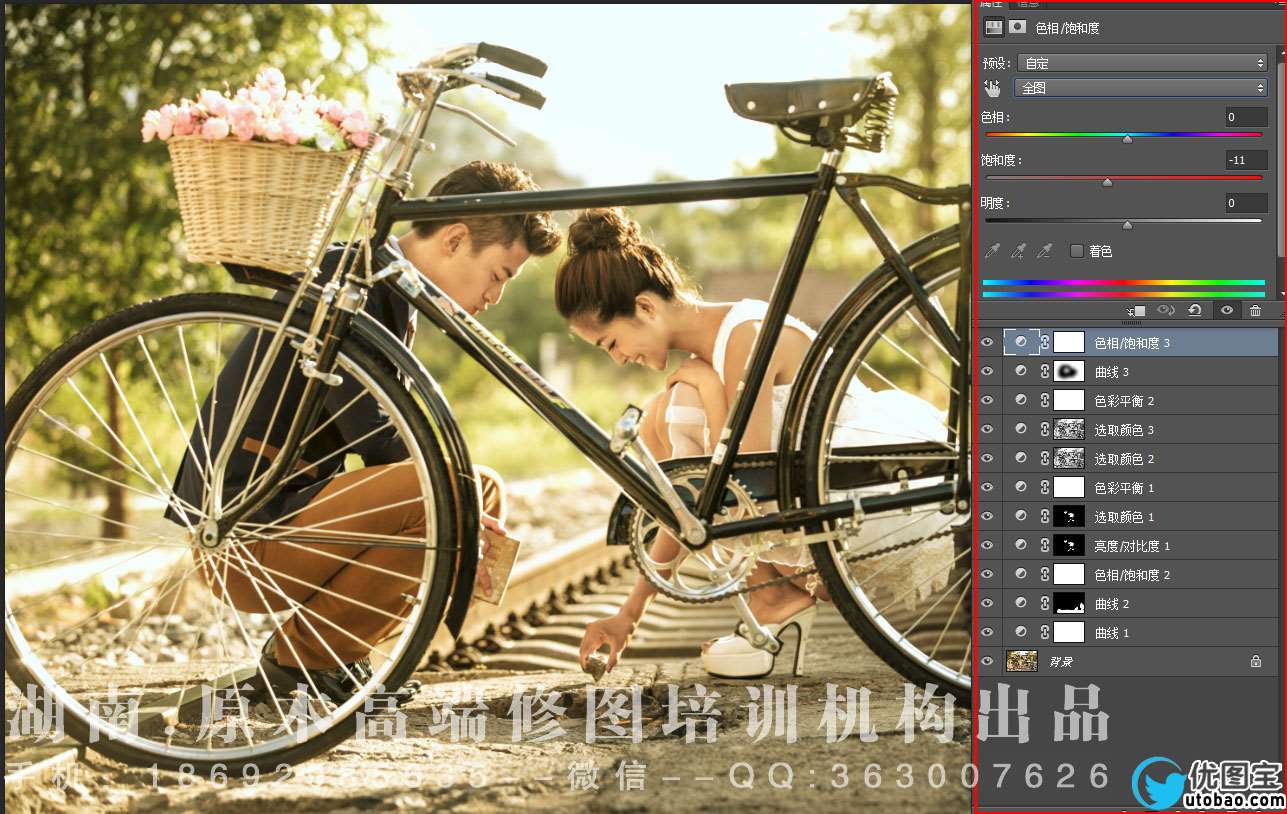Image resolution: width=1287 pixels, height=814 pixels.
Task: Hide the 色相/饱和度 3 layer
Action: click(988, 342)
